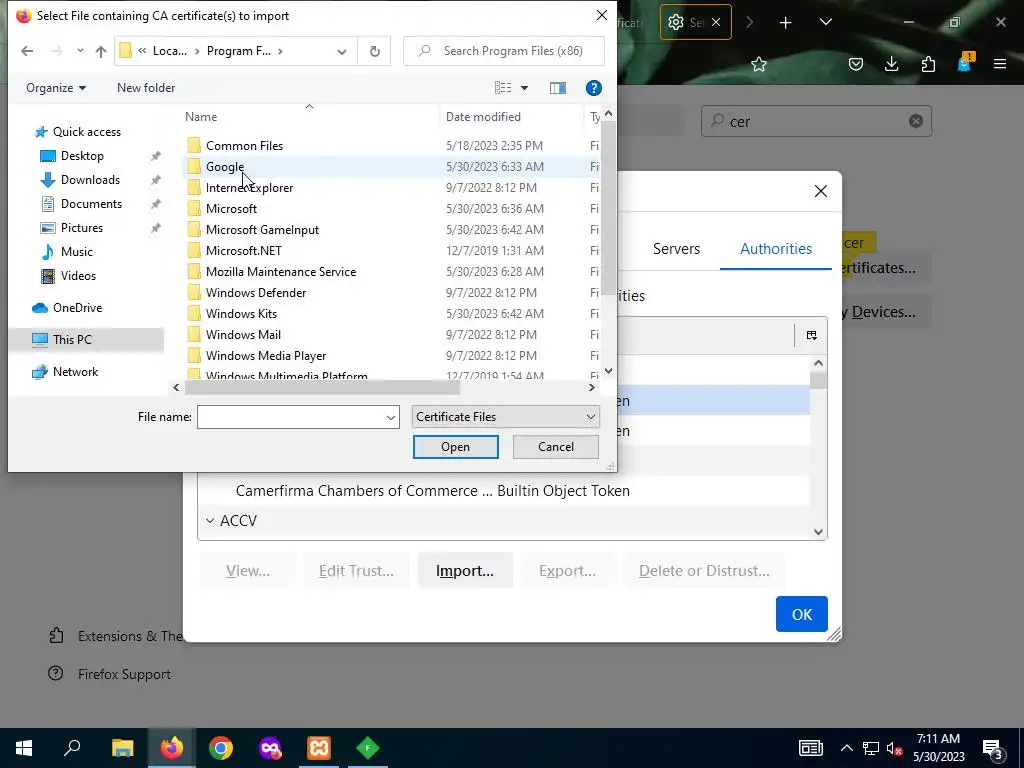Open the Certificate Files type dropdown
The image size is (1024, 768).
(x=505, y=417)
